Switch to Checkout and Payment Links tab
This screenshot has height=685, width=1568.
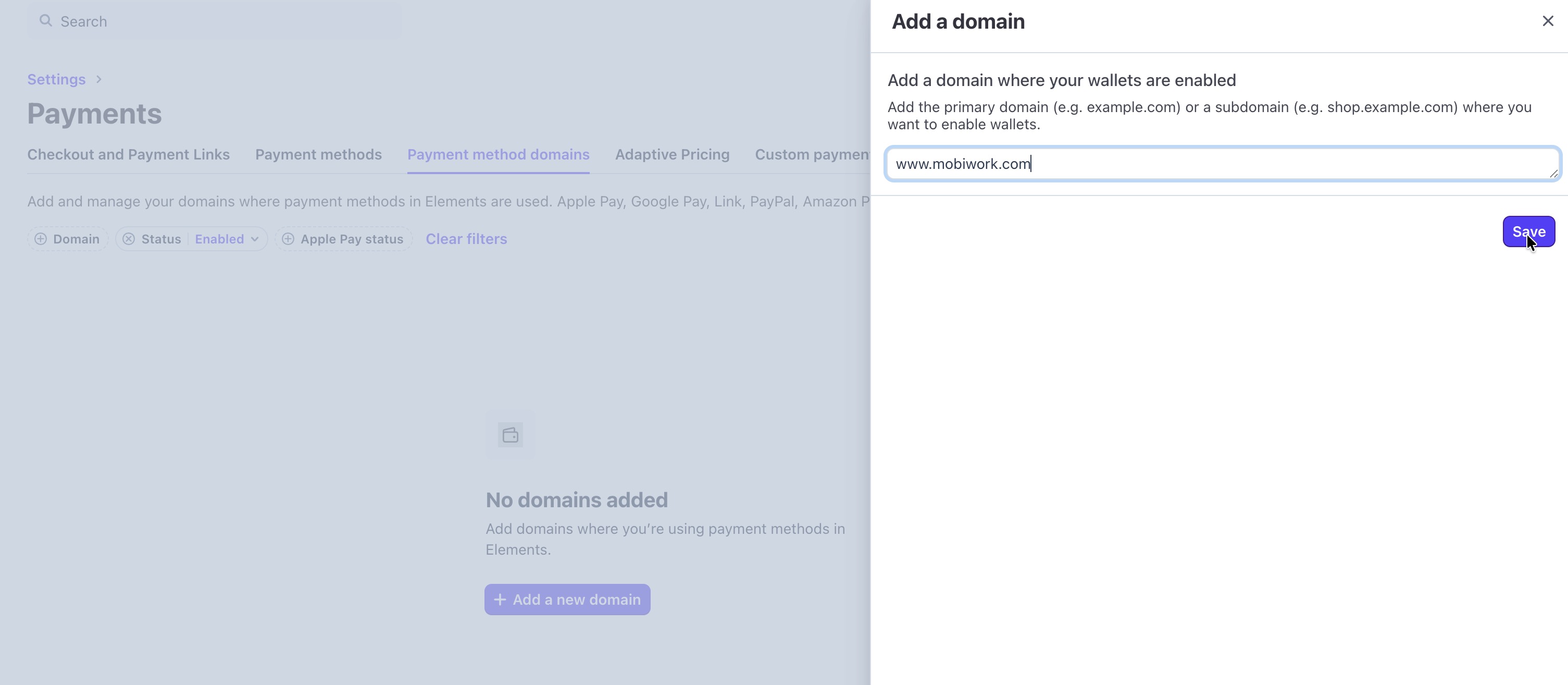click(x=129, y=155)
